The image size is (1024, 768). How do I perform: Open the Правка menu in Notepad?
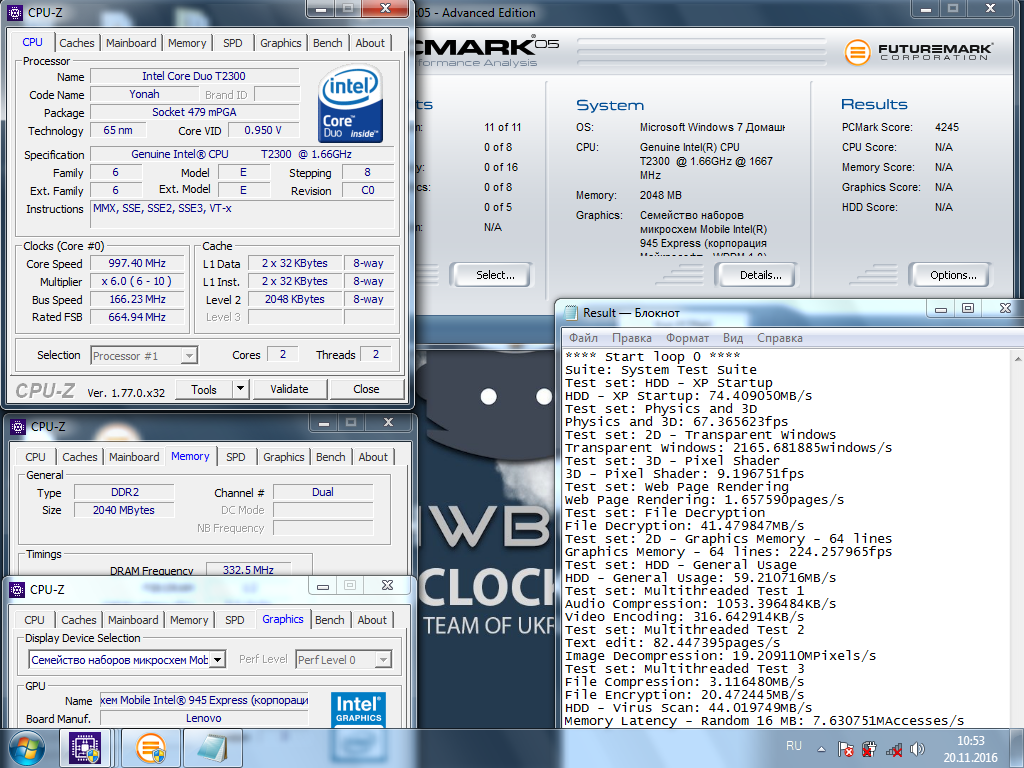coord(632,338)
